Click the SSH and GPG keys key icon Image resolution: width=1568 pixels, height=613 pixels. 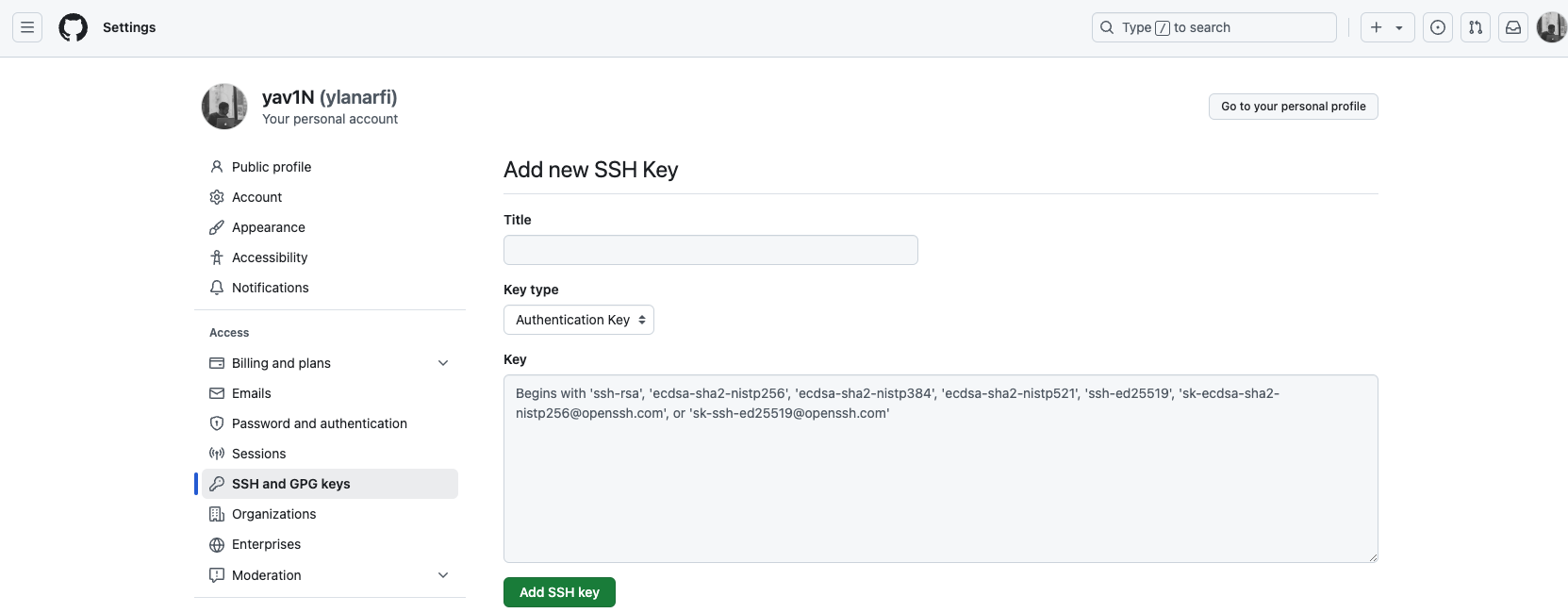pyautogui.click(x=217, y=483)
